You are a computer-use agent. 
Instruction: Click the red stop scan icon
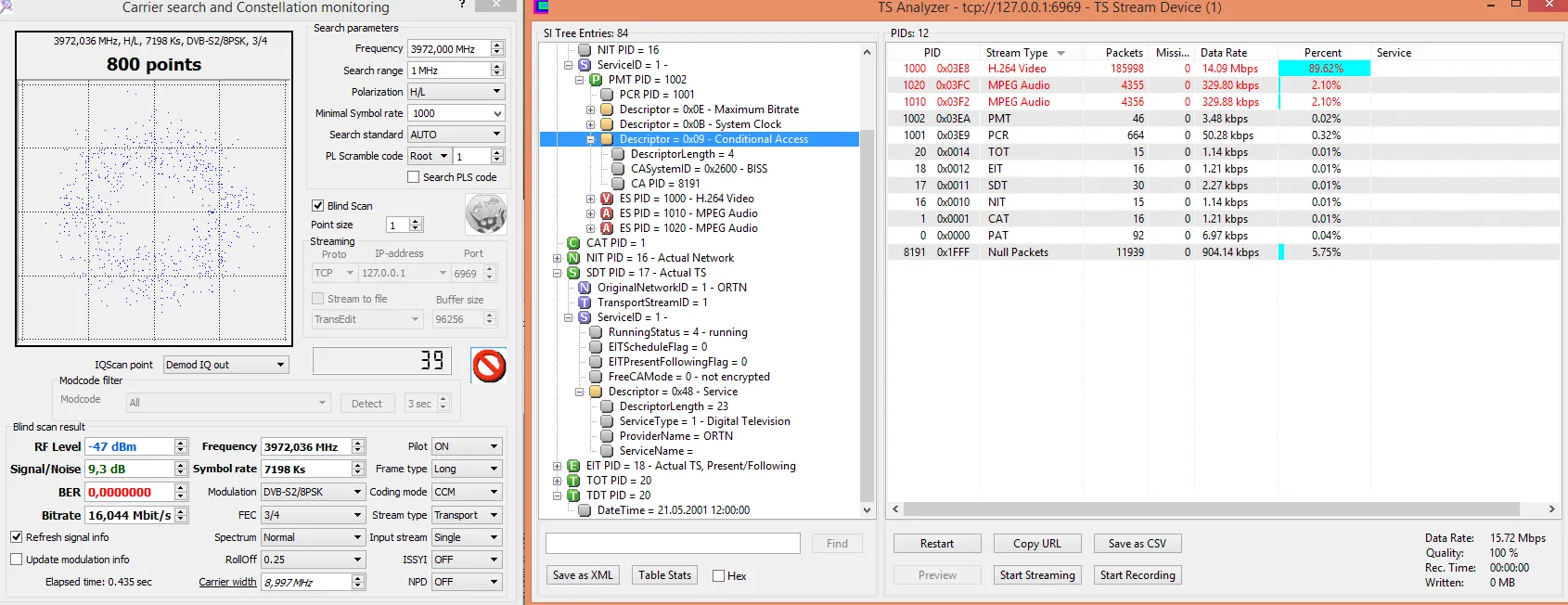click(x=489, y=366)
